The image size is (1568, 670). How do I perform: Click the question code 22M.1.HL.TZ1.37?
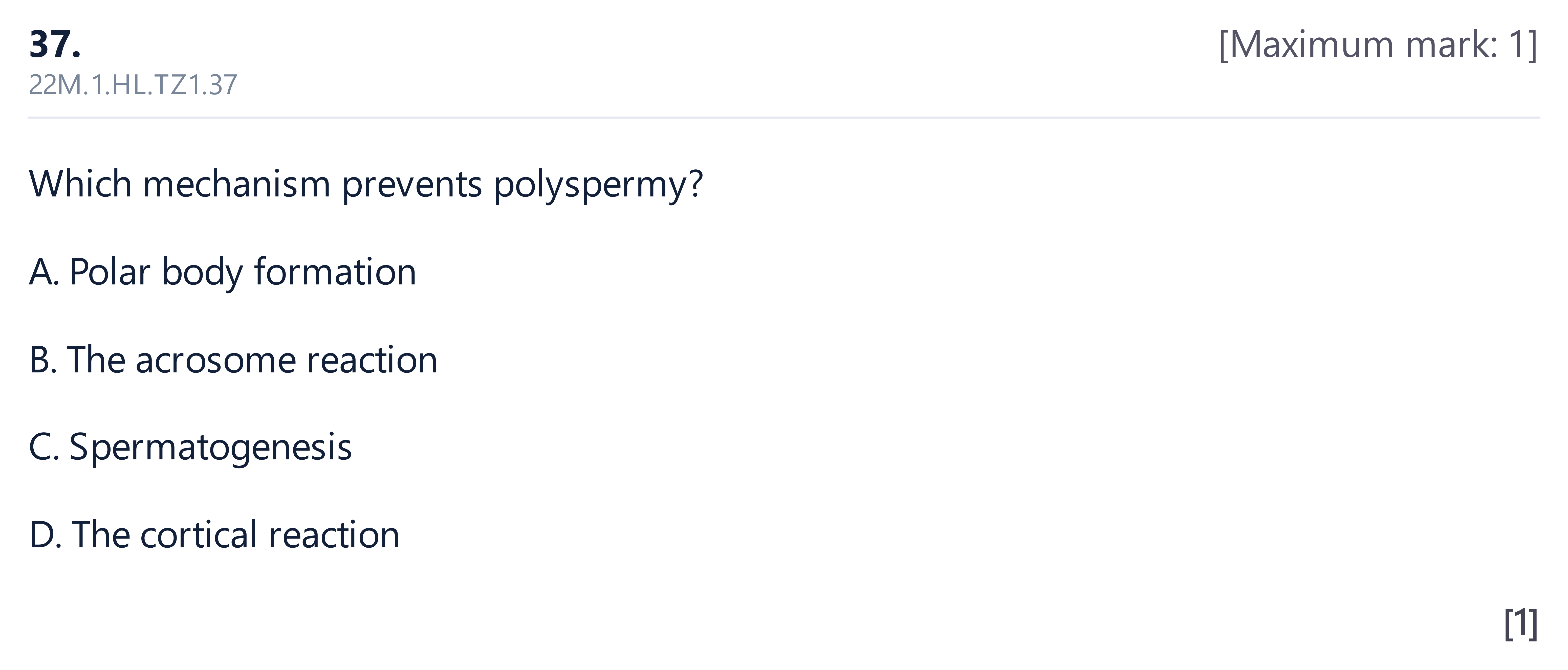pyautogui.click(x=133, y=85)
